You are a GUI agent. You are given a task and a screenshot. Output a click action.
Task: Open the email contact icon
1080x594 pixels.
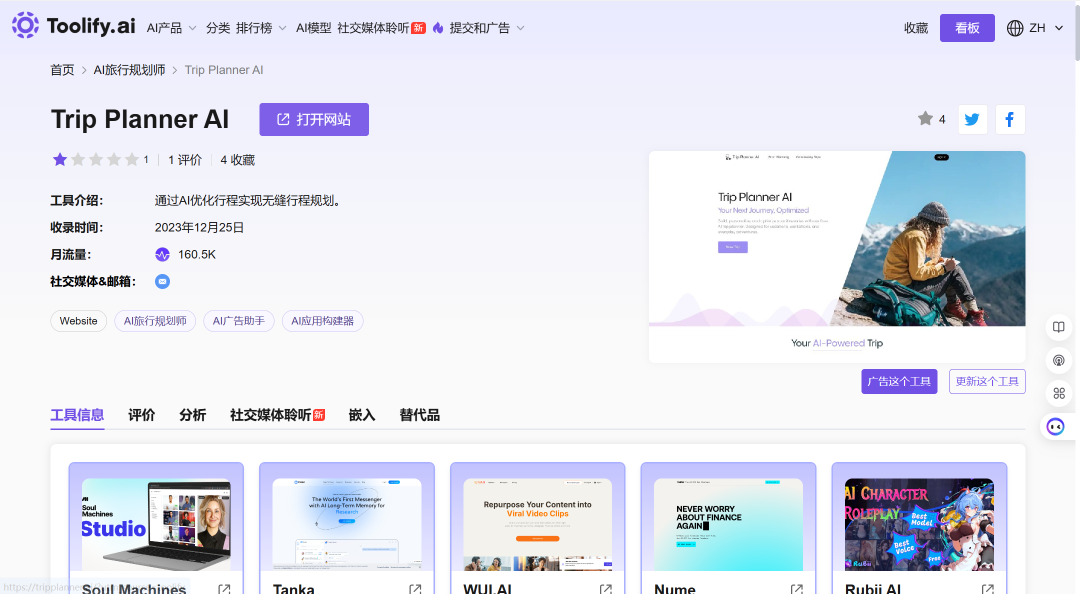162,281
